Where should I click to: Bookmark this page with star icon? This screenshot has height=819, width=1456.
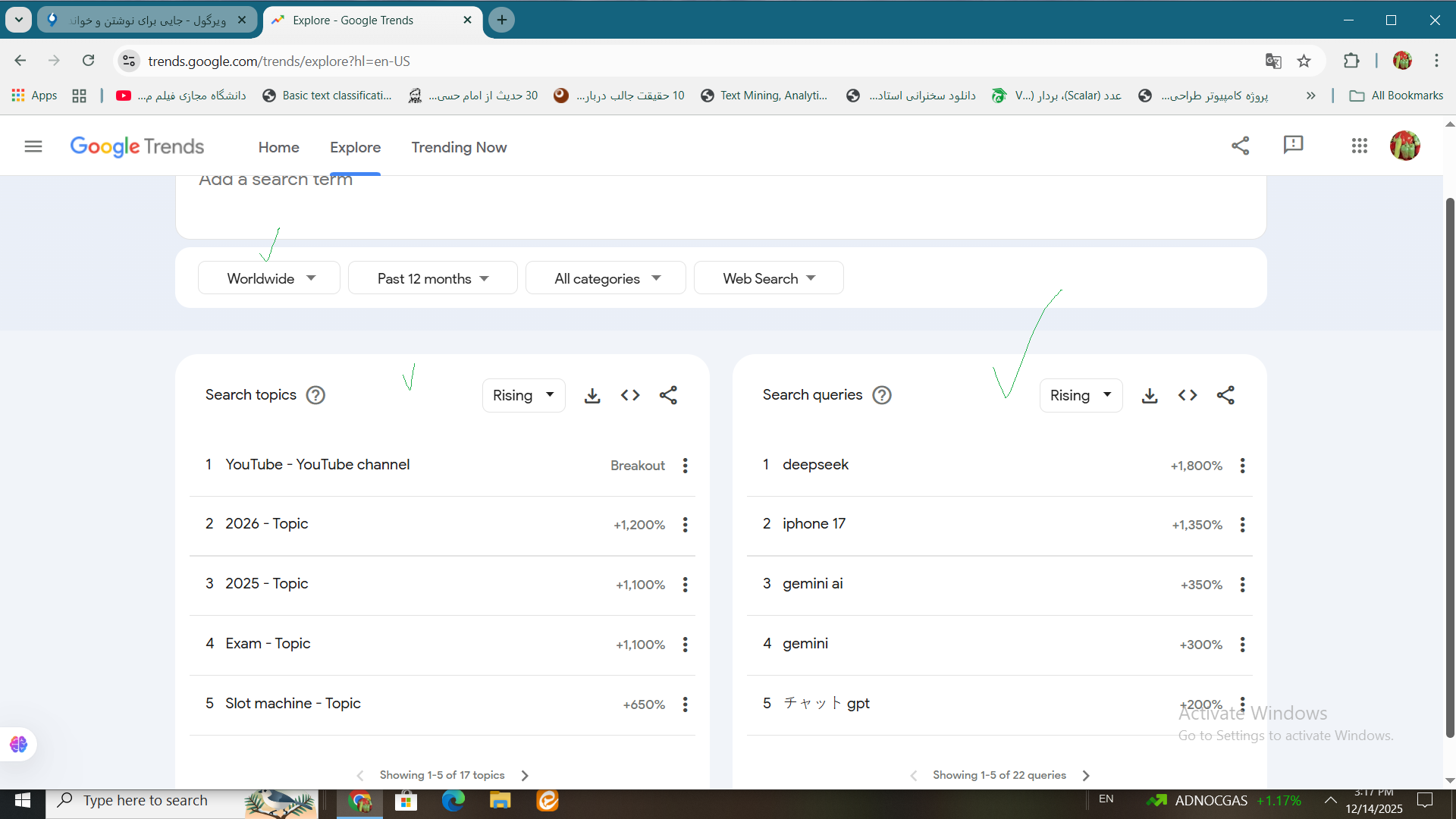[x=1304, y=61]
